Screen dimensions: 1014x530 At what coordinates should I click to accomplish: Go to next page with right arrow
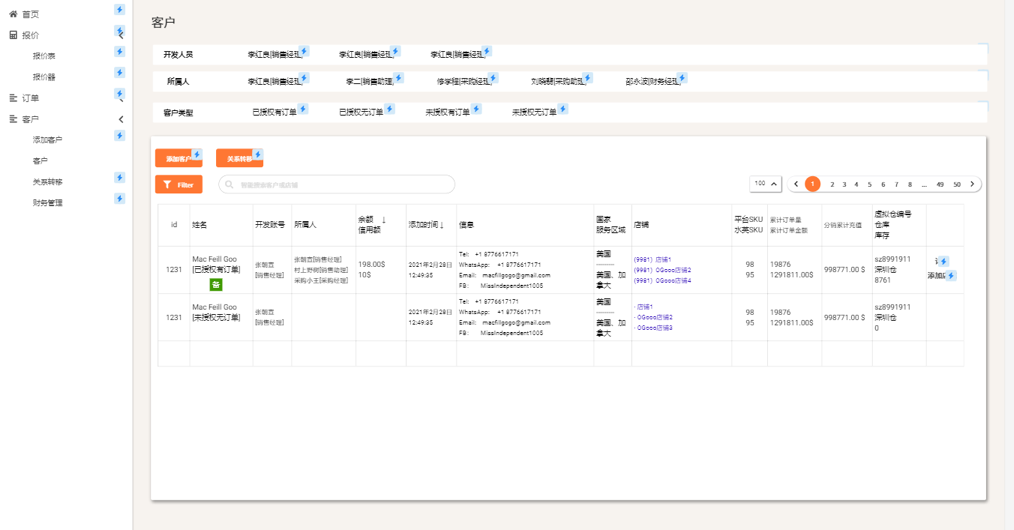[x=973, y=184]
